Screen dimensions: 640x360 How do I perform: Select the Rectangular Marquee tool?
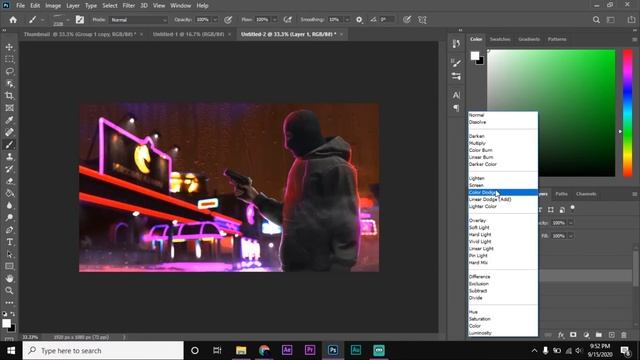point(9,59)
